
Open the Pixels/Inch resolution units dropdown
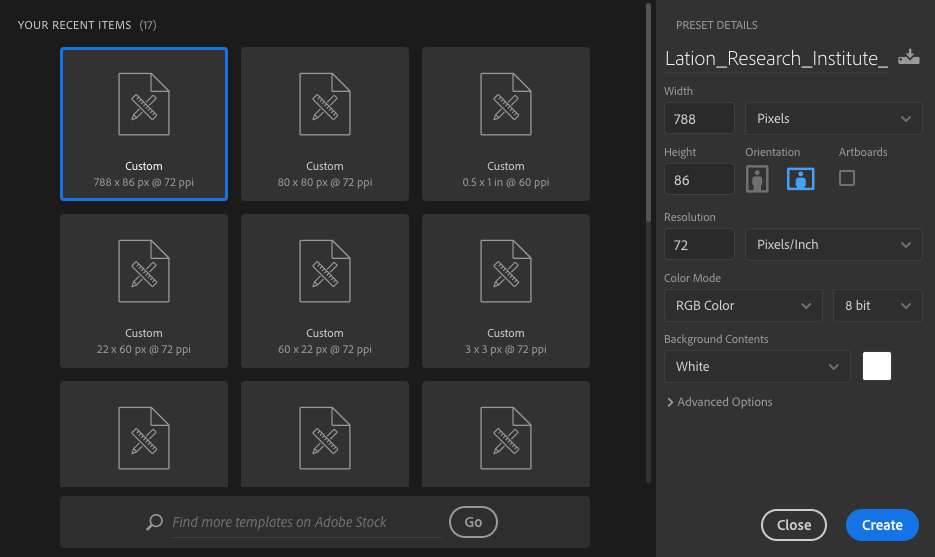click(834, 245)
